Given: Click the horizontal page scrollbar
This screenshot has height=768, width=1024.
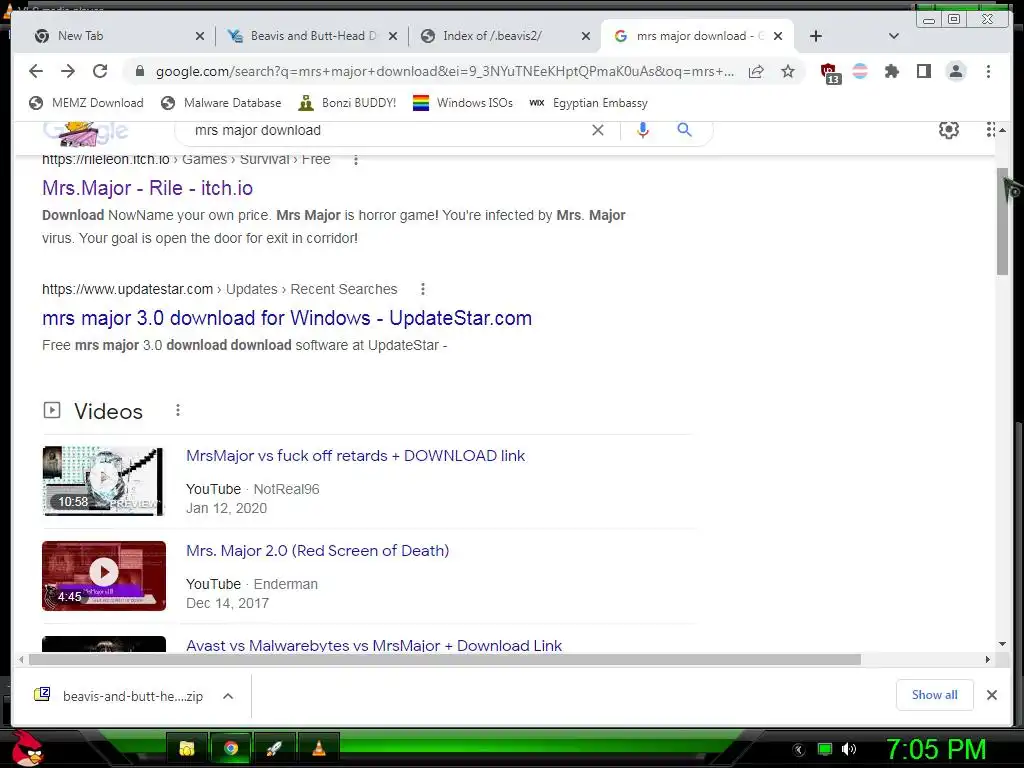Looking at the screenshot, I should coord(445,660).
